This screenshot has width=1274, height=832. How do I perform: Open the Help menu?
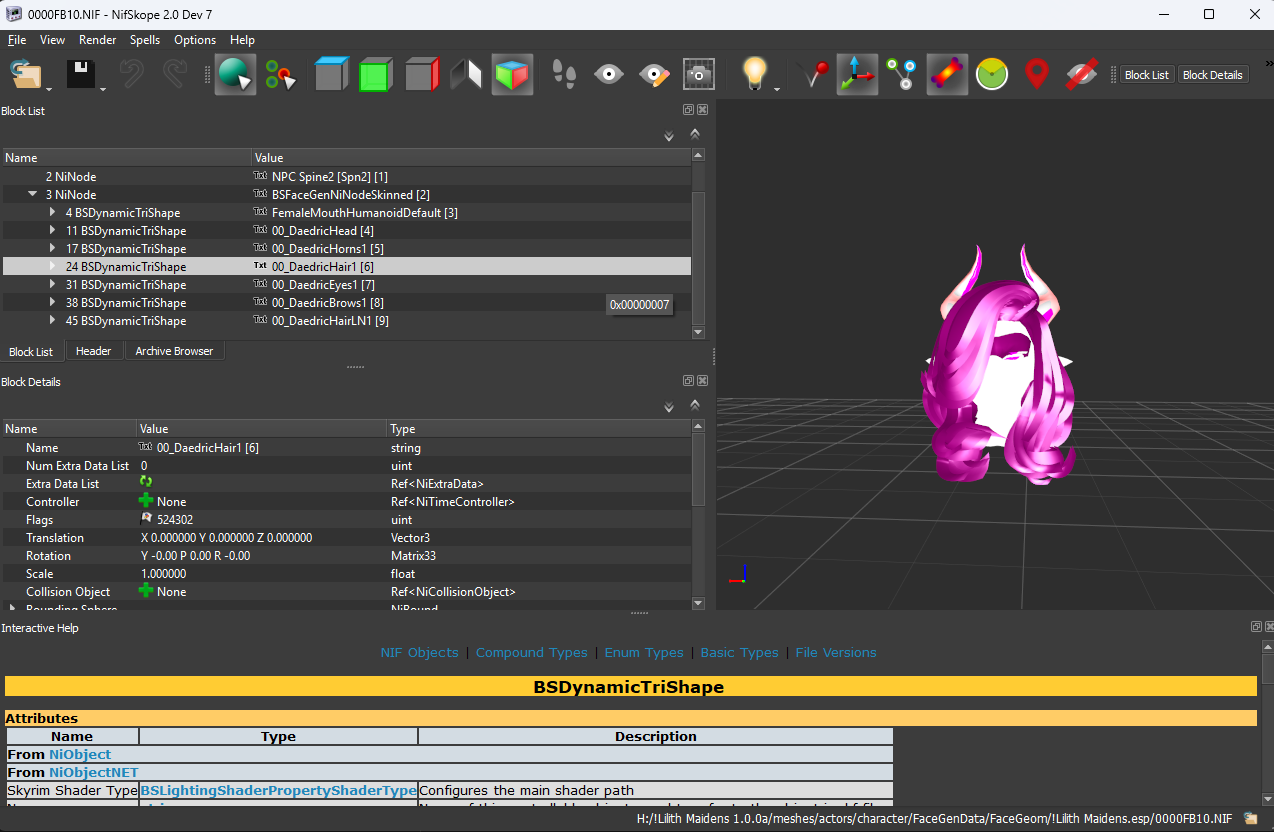coord(242,40)
